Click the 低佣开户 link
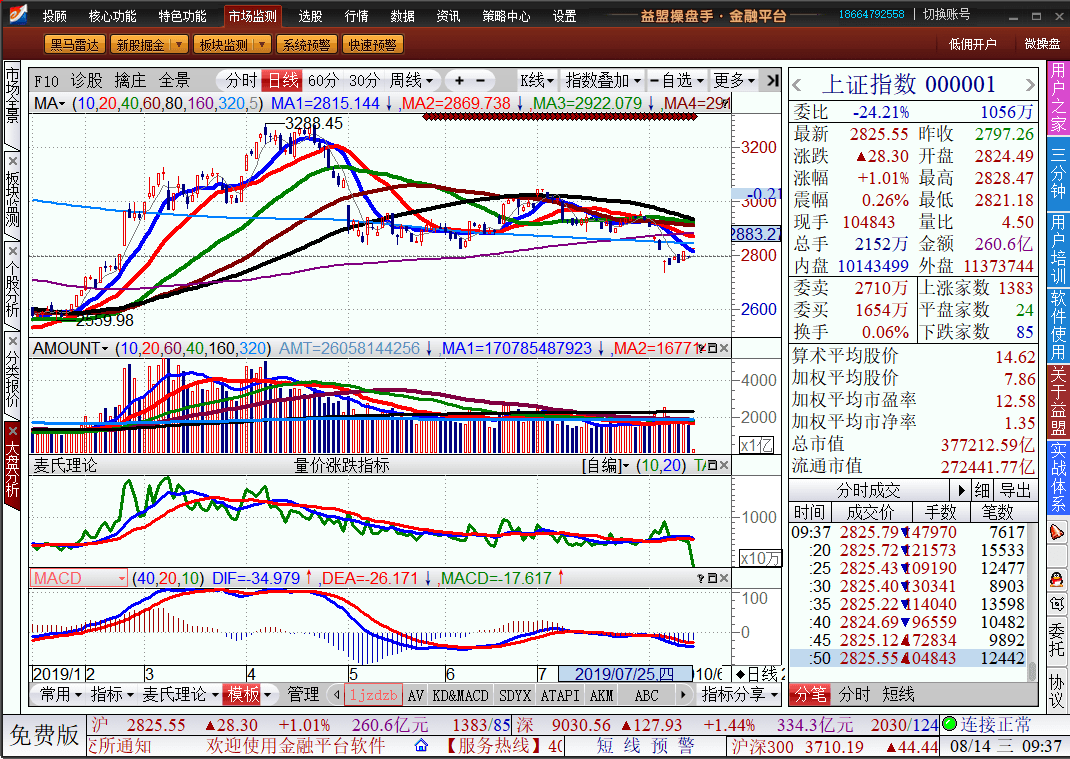The image size is (1070, 759). point(972,44)
